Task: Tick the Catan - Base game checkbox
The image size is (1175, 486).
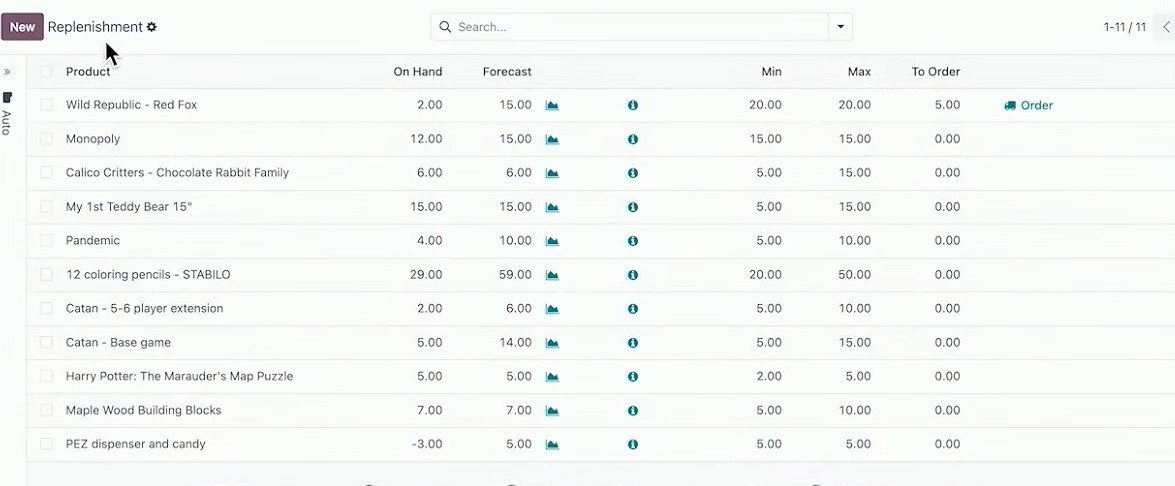Action: 46,342
